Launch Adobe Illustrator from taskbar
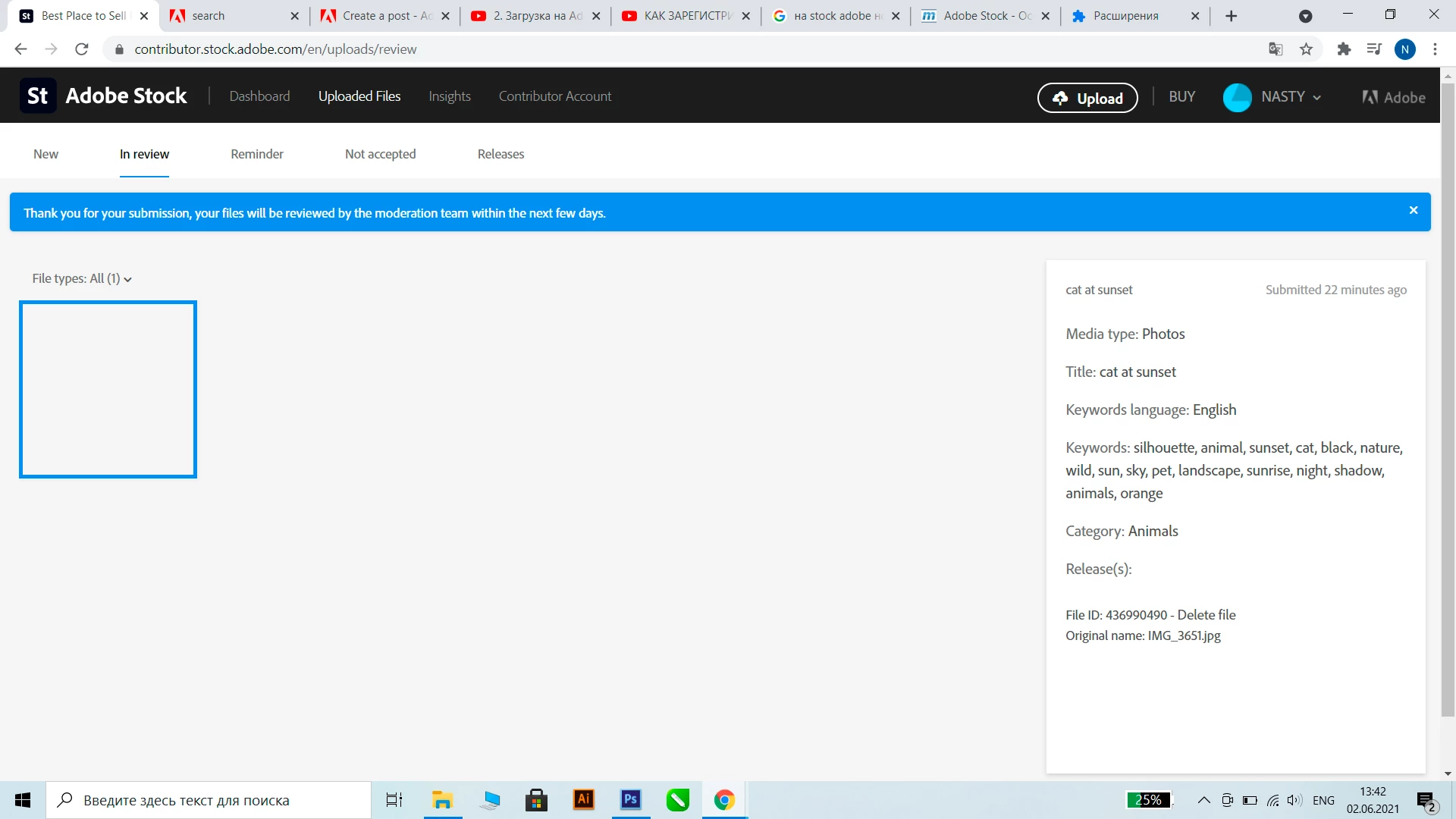Screen dimensions: 1456x819 (x=583, y=799)
